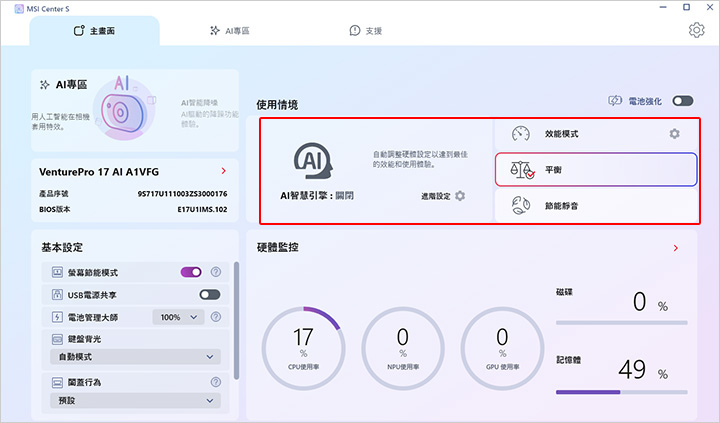Click the CPU使用率 17% gauge

[x=304, y=348]
